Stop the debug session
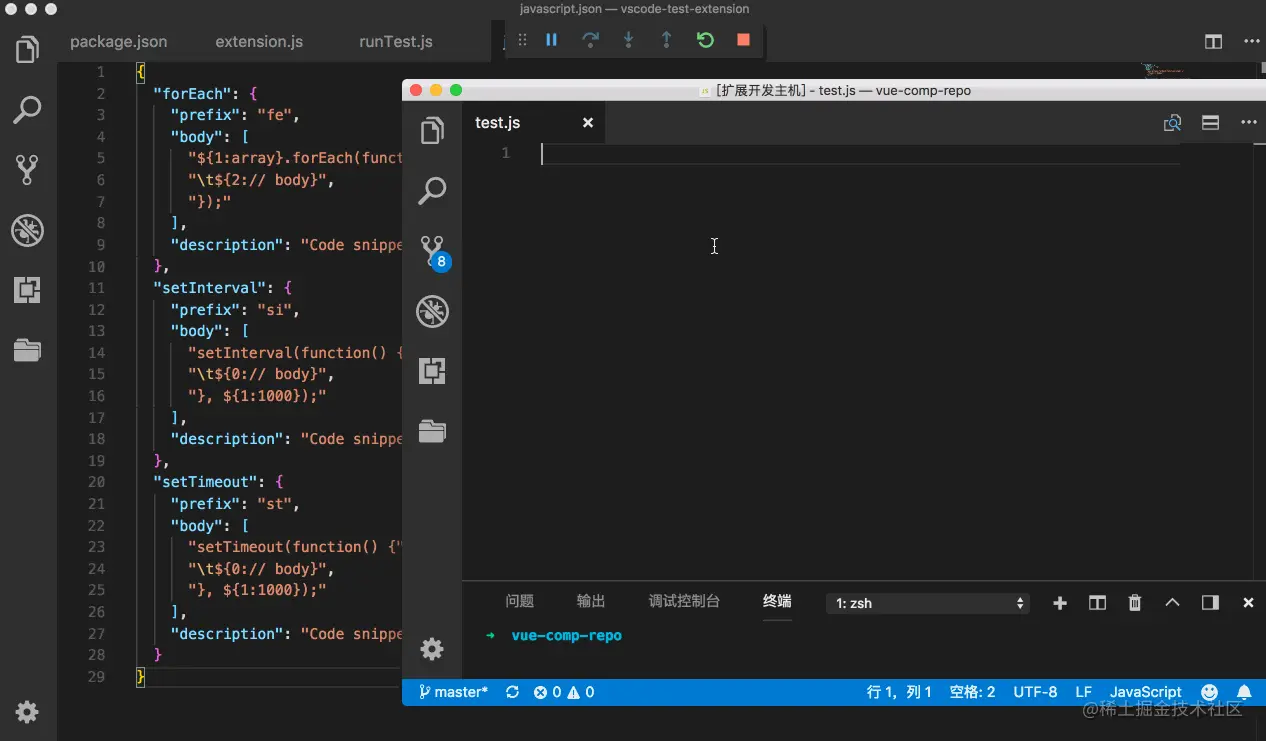Screen dimensions: 1266x741 (743, 40)
